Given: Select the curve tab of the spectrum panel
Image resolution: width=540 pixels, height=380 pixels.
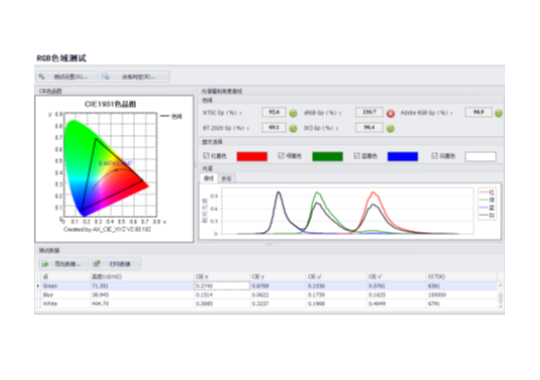Looking at the screenshot, I should pyautogui.click(x=209, y=178).
